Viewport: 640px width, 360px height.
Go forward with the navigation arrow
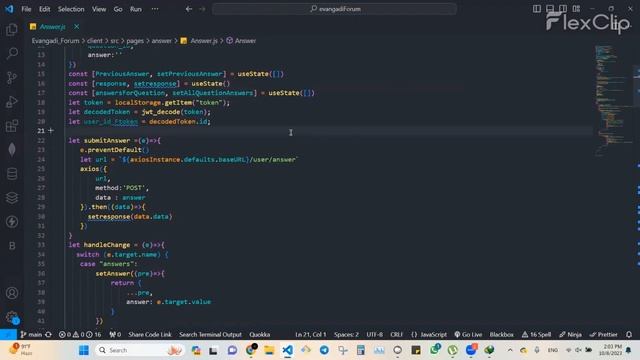[202, 9]
